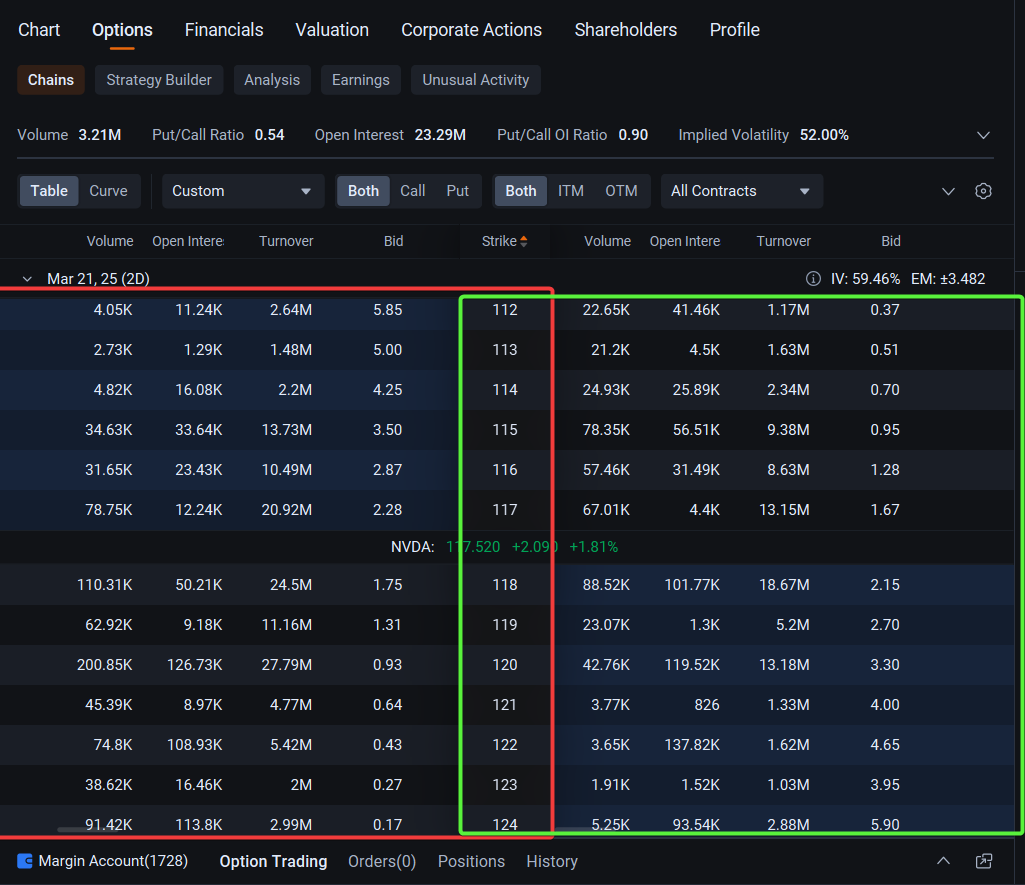Image resolution: width=1025 pixels, height=885 pixels.
Task: Select the 115 strike
Action: pos(505,430)
